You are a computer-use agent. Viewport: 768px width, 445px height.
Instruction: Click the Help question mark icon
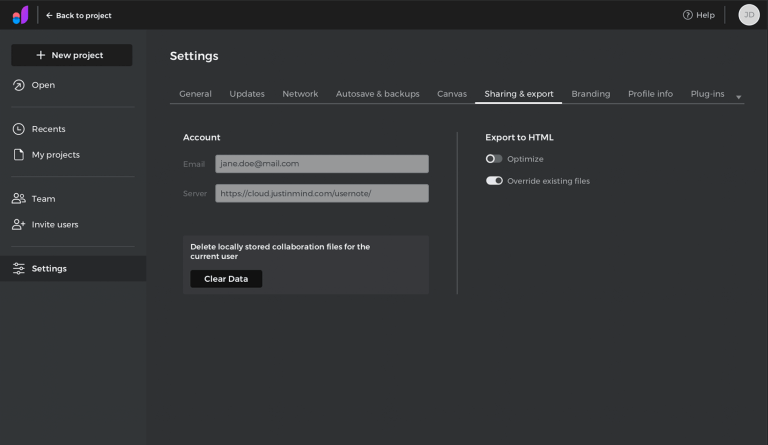coord(688,15)
